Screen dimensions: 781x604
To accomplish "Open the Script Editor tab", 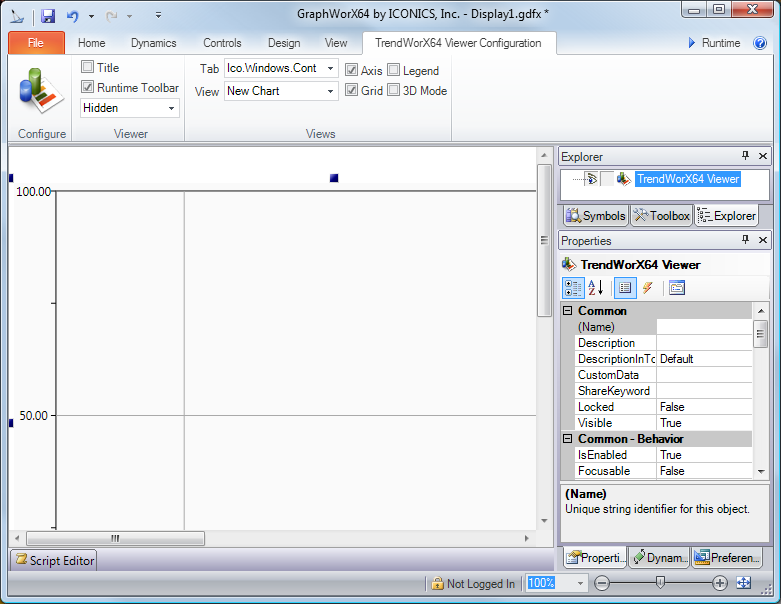I will [x=54, y=560].
